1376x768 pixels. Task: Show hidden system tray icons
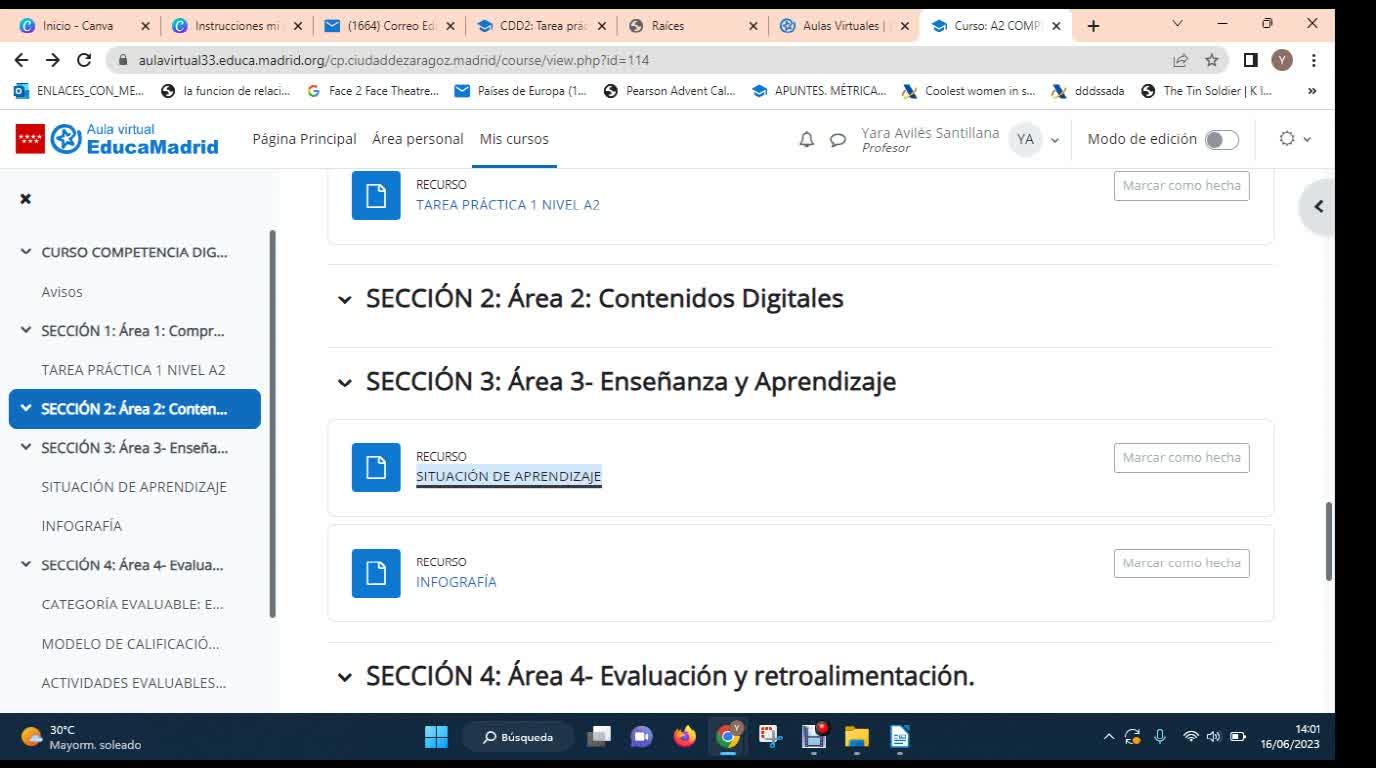[1108, 738]
